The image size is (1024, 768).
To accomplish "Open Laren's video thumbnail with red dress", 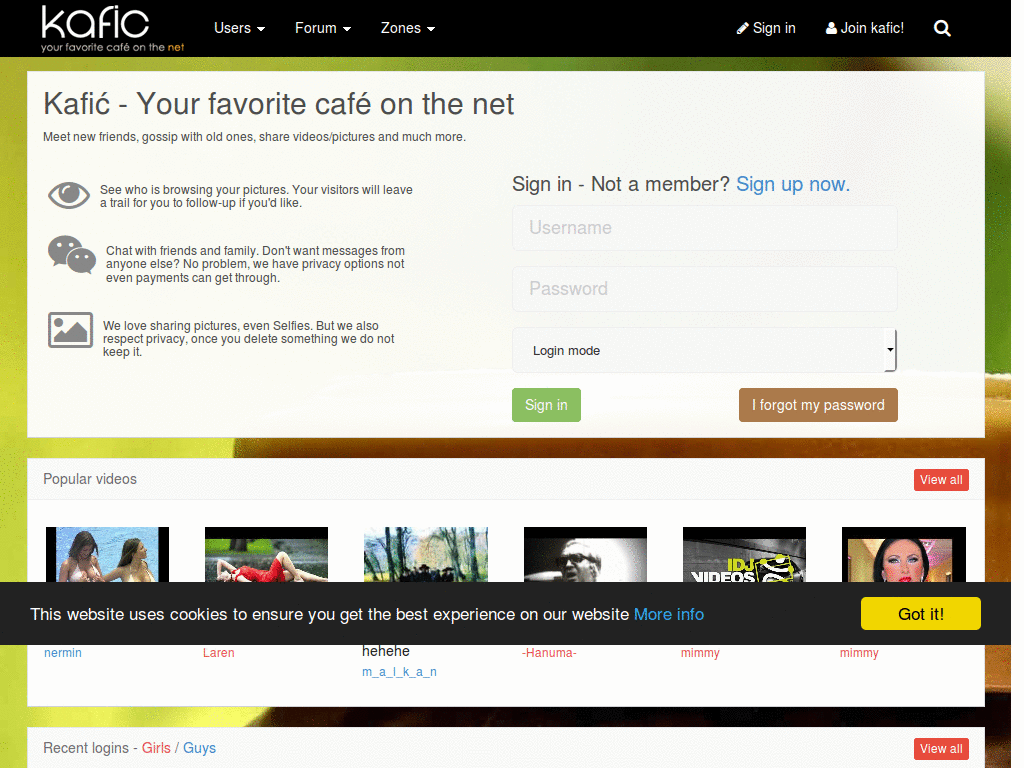I will pos(266,554).
